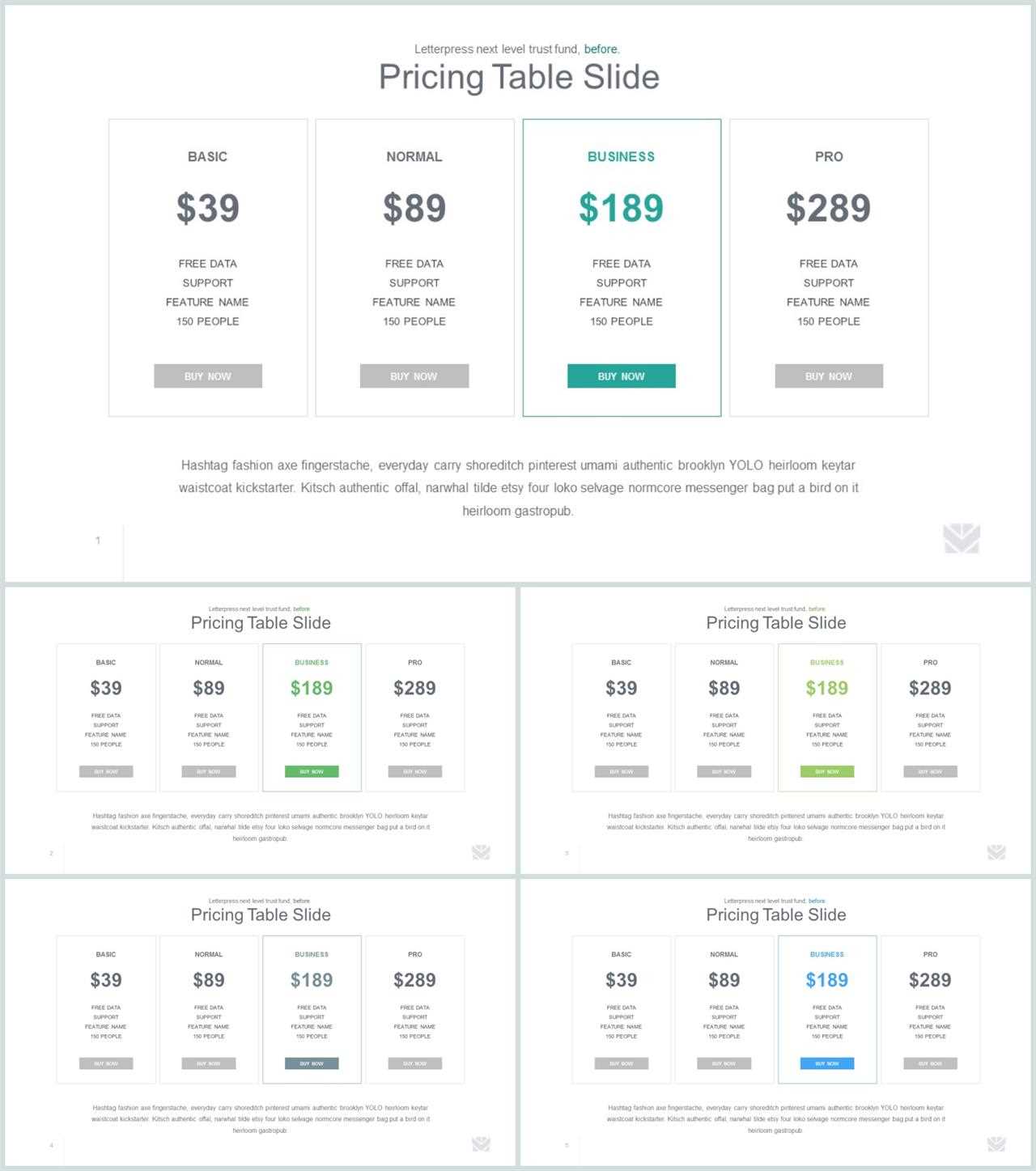The width and height of the screenshot is (1036, 1171).
Task: Click BUY NOW under the $289 Pro plan
Action: click(829, 375)
